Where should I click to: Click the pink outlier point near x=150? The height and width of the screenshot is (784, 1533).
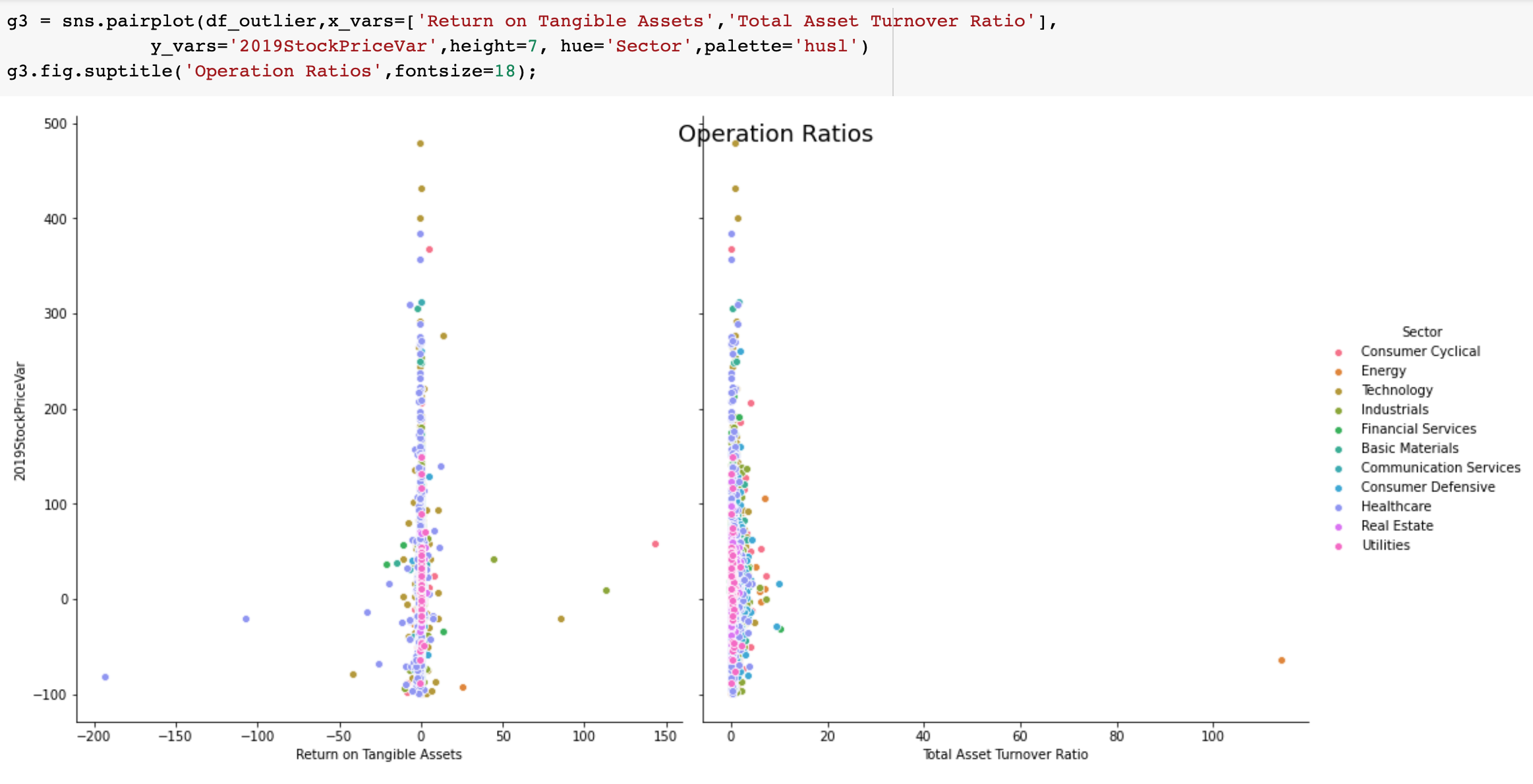point(655,544)
